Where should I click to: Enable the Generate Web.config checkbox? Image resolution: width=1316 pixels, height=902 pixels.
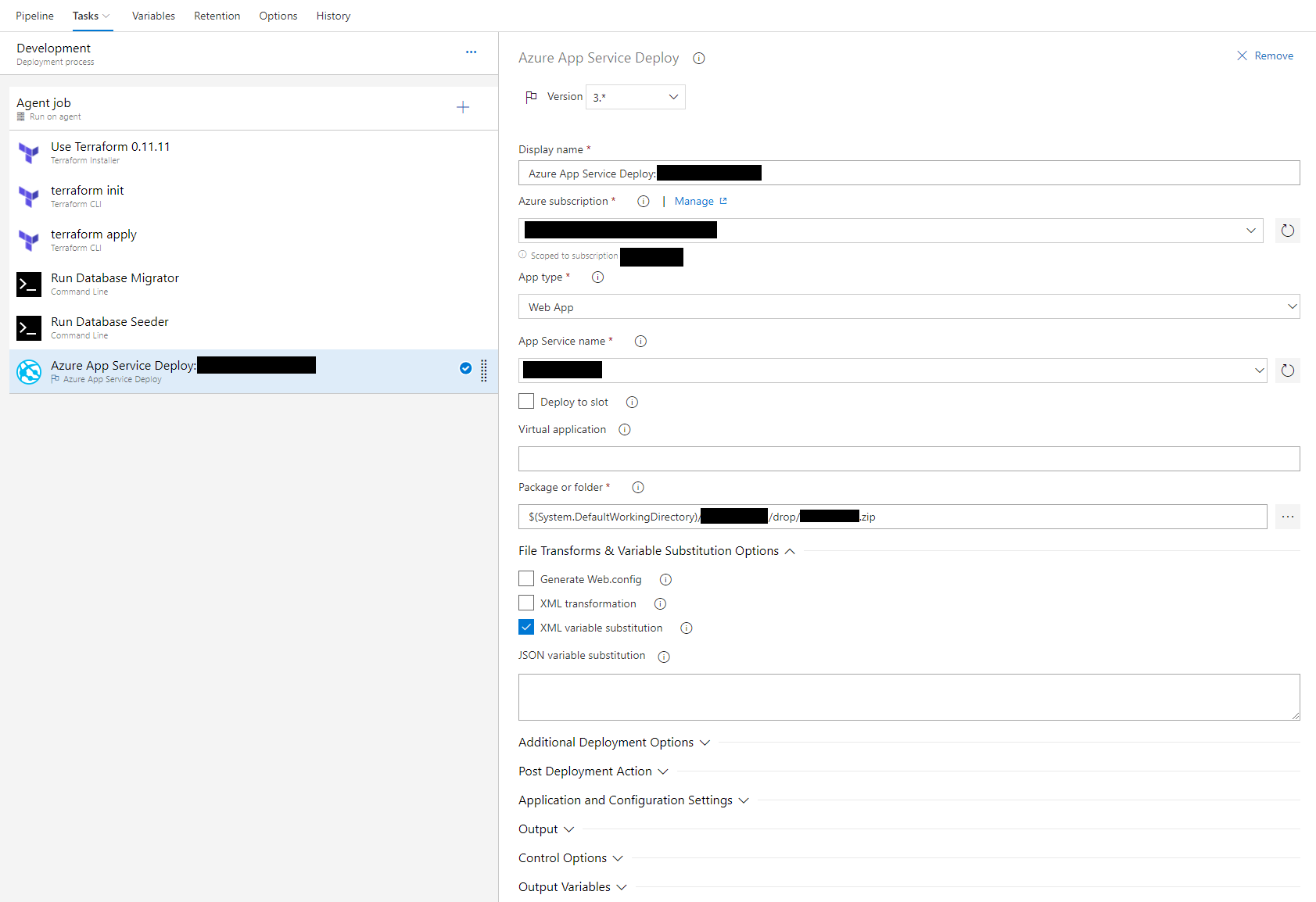pyautogui.click(x=526, y=579)
